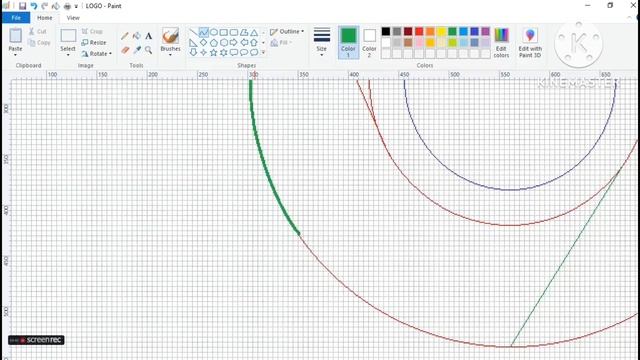Undo the last action
This screenshot has width=640, height=360.
tap(33, 6)
